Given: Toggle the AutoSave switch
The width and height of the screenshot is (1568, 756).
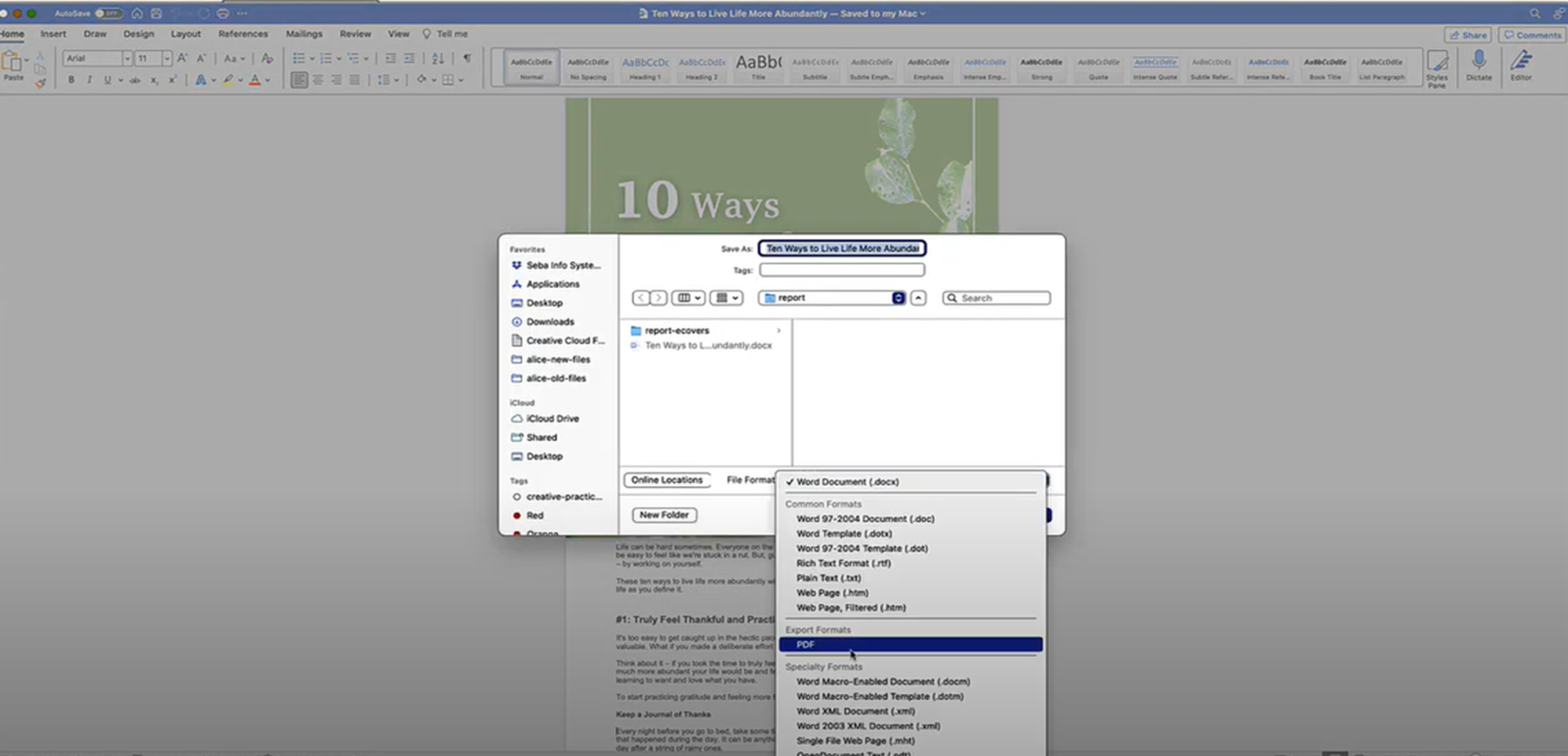Looking at the screenshot, I should point(108,14).
